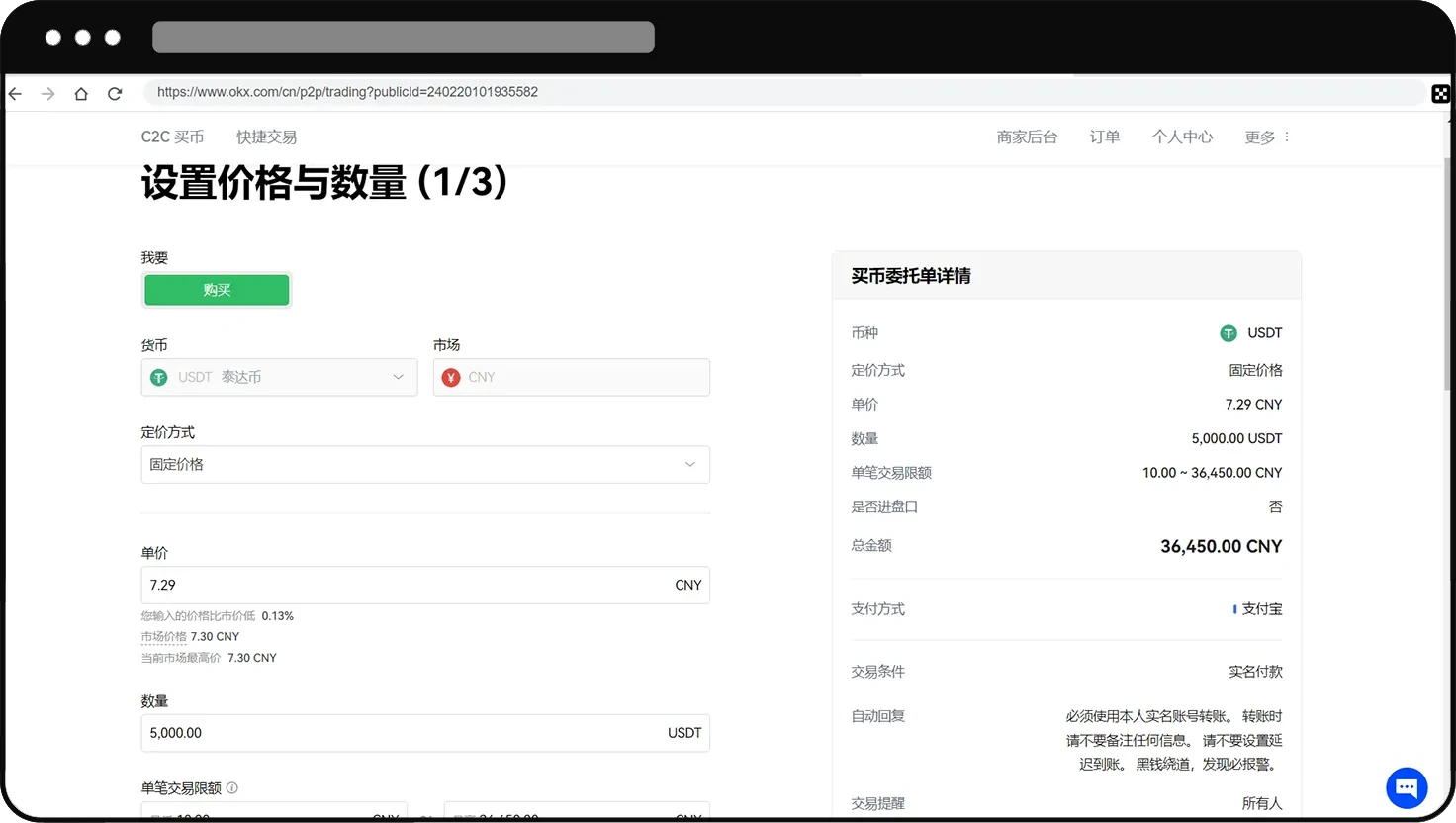The height and width of the screenshot is (823, 1456).
Task: Click the 36,450.00 CNY total amount
Action: 1221,546
